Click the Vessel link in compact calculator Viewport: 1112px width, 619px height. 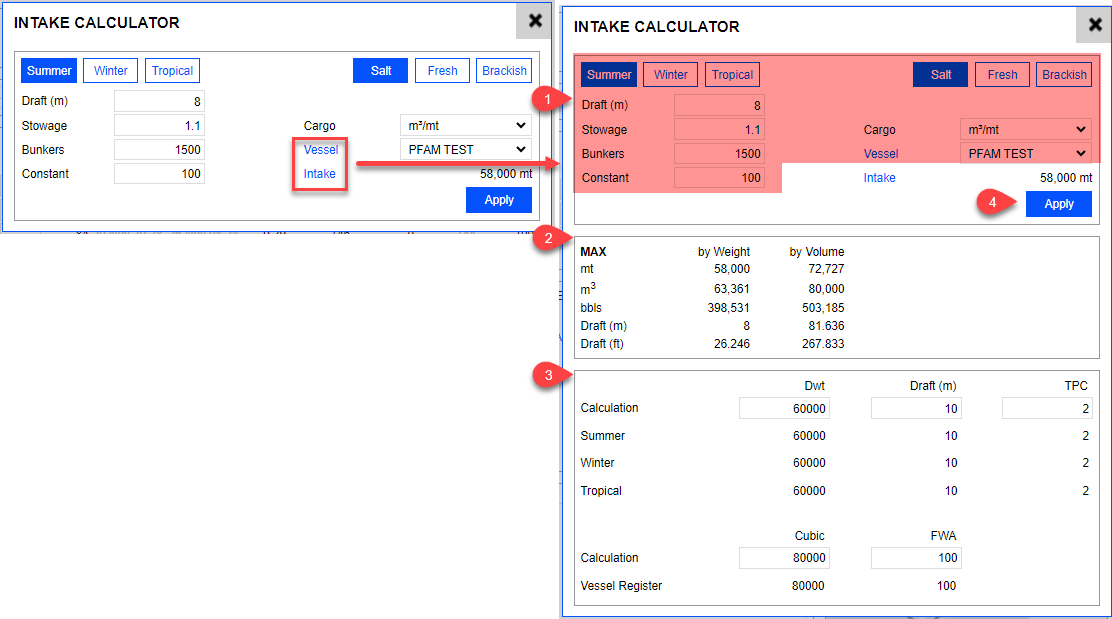(x=321, y=150)
